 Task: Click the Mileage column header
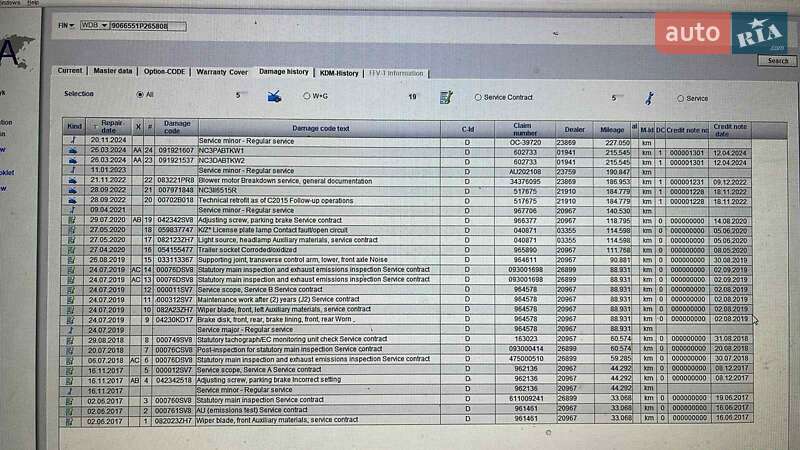pyautogui.click(x=609, y=127)
